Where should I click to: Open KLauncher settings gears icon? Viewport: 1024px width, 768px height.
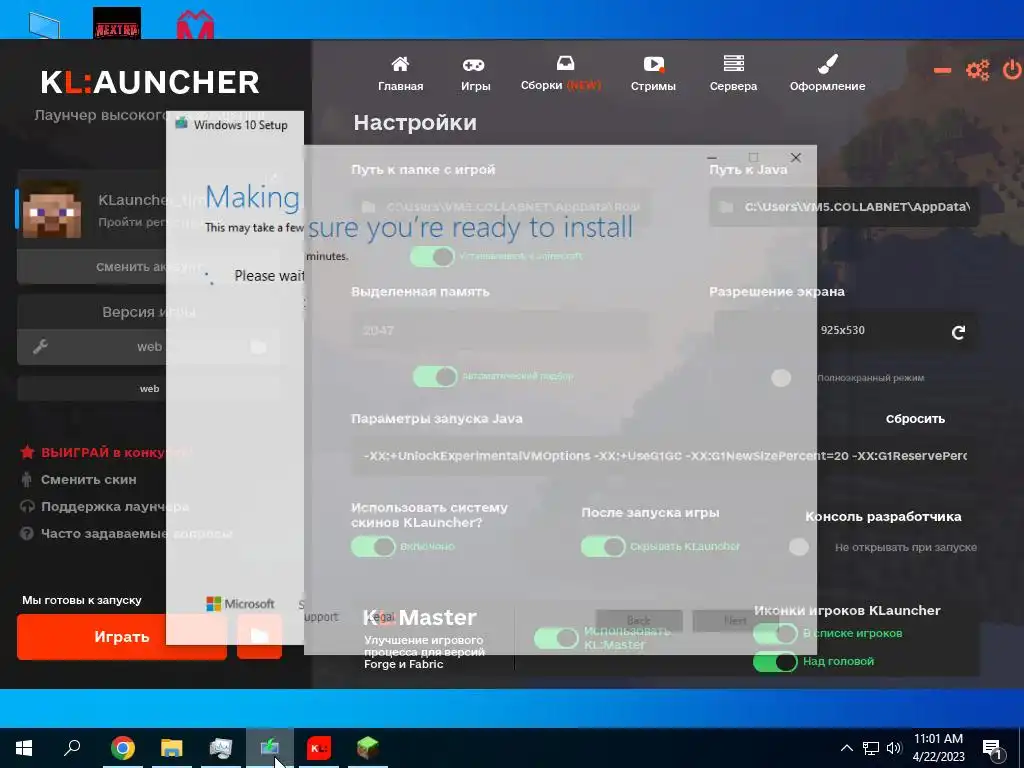click(x=978, y=70)
